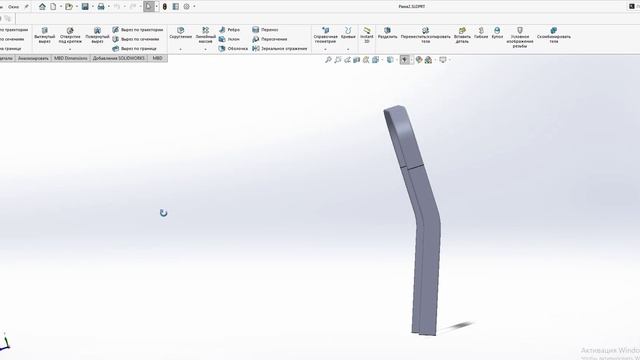This screenshot has height=360, width=640.
Task: Select the Draft (Уклон) tool
Action: click(x=229, y=39)
